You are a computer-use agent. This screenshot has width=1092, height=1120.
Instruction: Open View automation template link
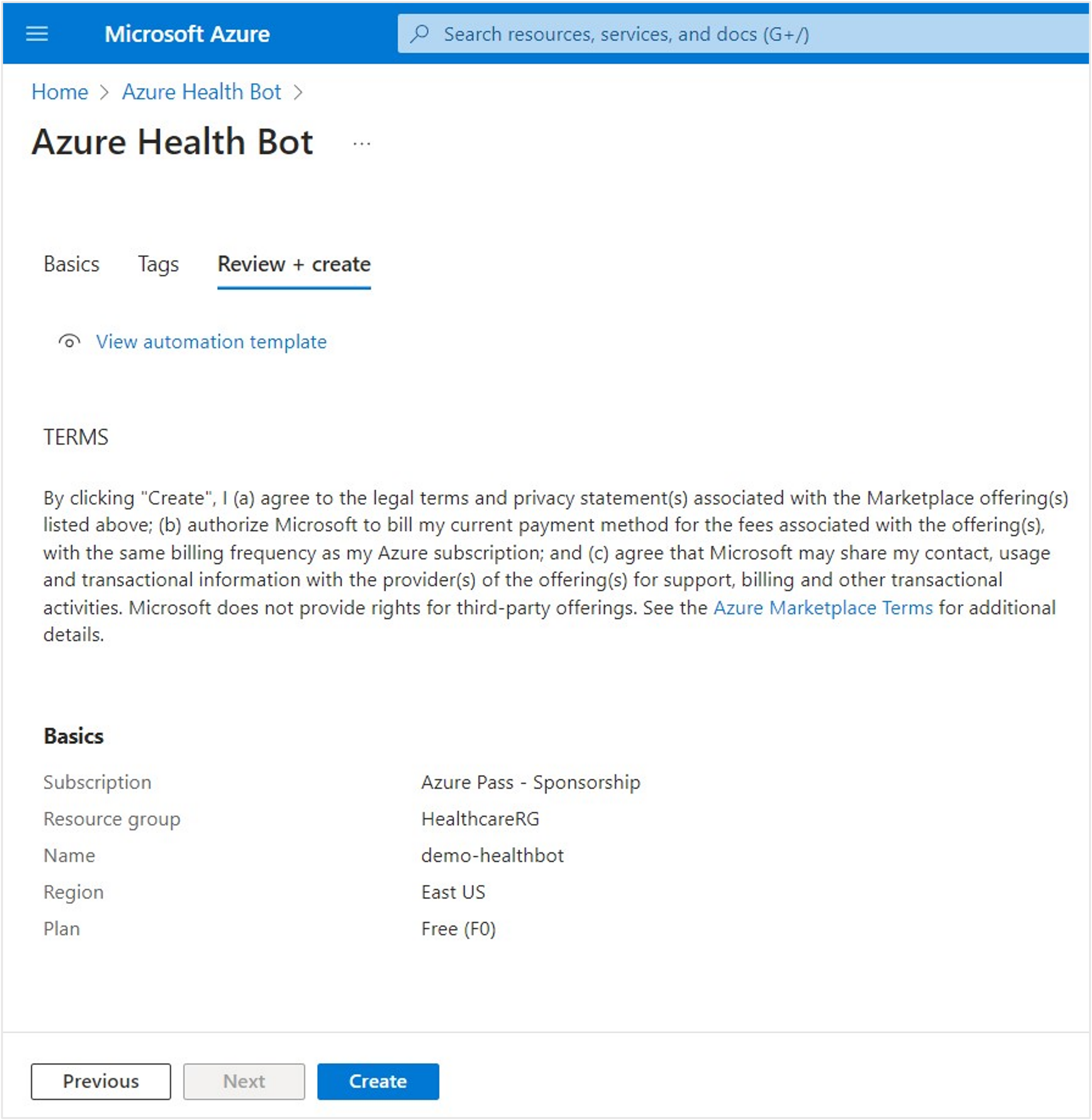211,342
